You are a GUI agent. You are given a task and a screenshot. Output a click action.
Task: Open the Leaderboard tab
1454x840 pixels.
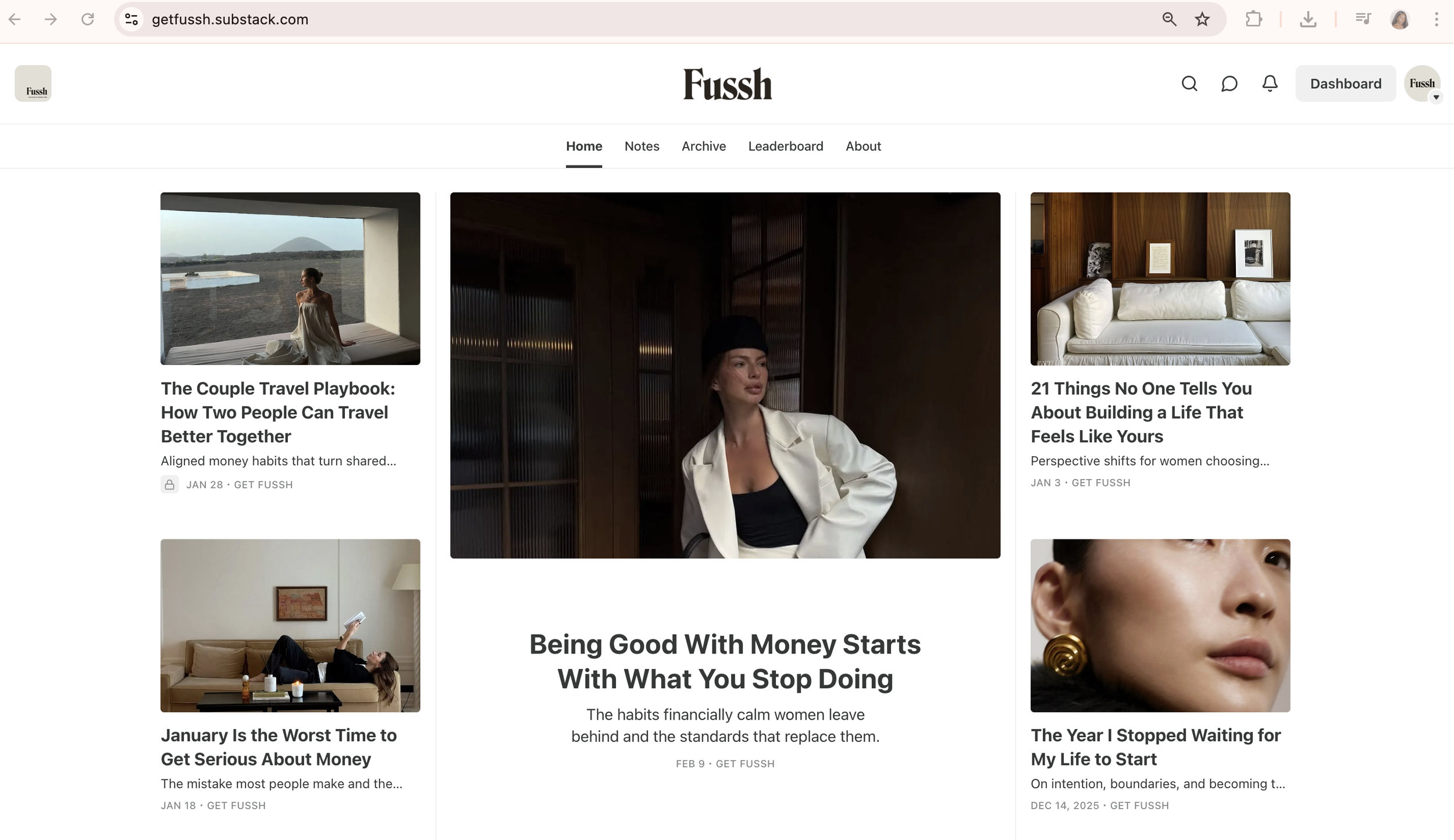785,146
